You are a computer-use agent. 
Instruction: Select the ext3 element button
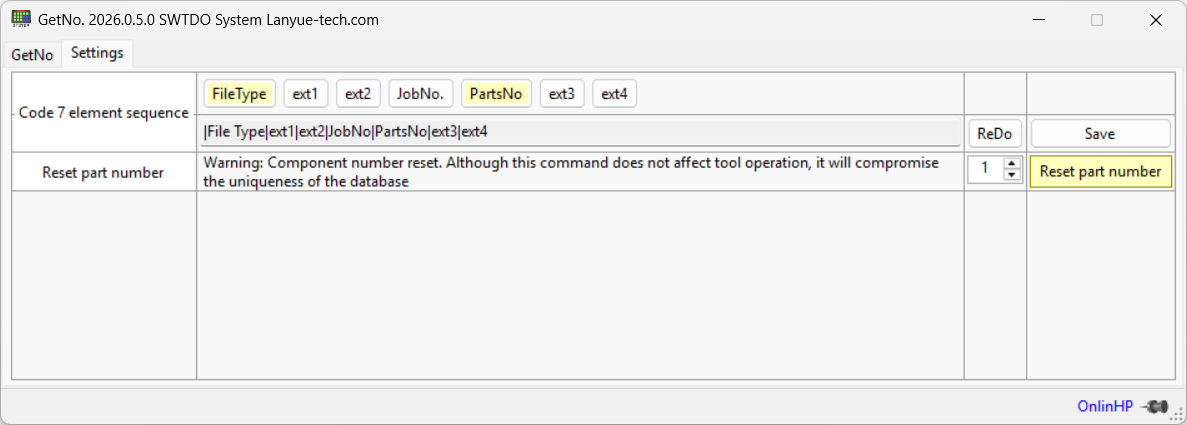(562, 93)
